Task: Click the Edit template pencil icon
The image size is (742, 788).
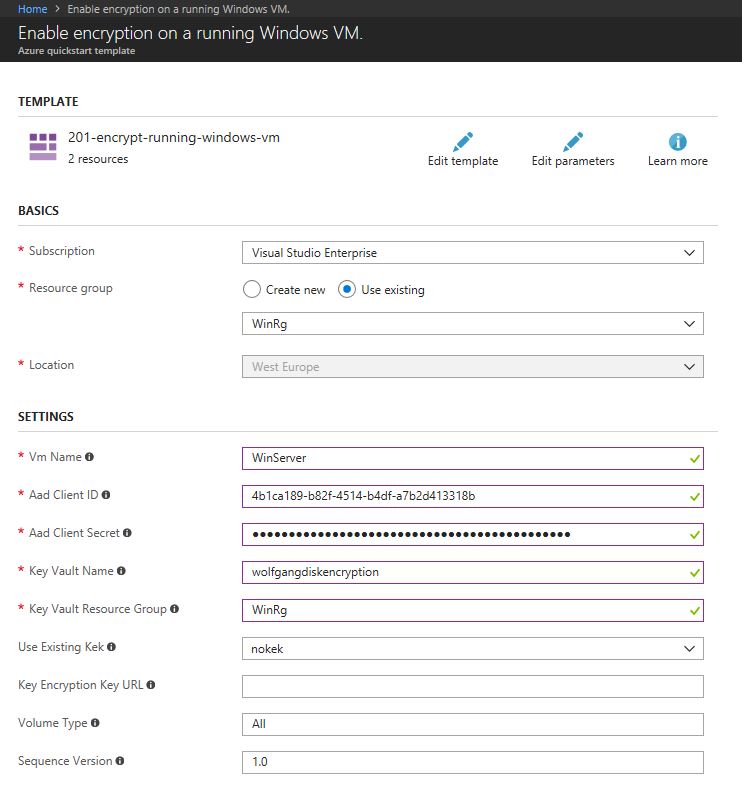Action: click(462, 142)
